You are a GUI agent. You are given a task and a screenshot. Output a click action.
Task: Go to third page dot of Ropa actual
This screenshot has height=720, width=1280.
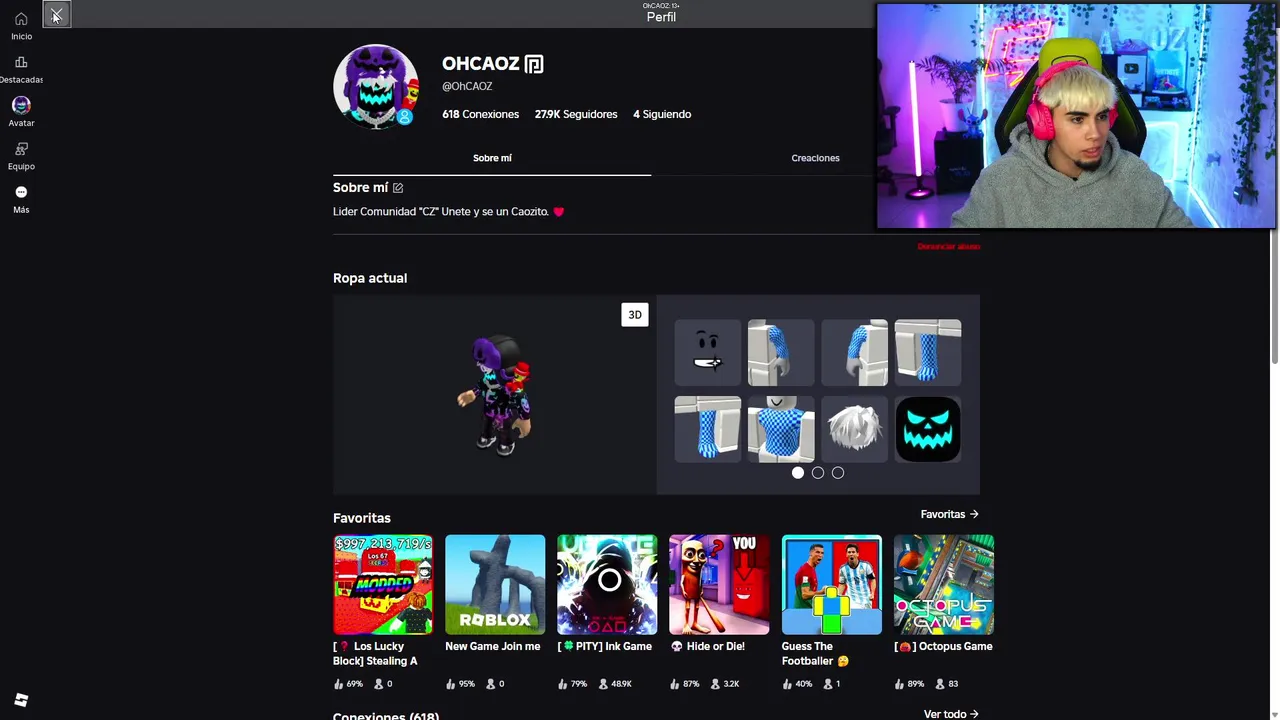tap(838, 473)
